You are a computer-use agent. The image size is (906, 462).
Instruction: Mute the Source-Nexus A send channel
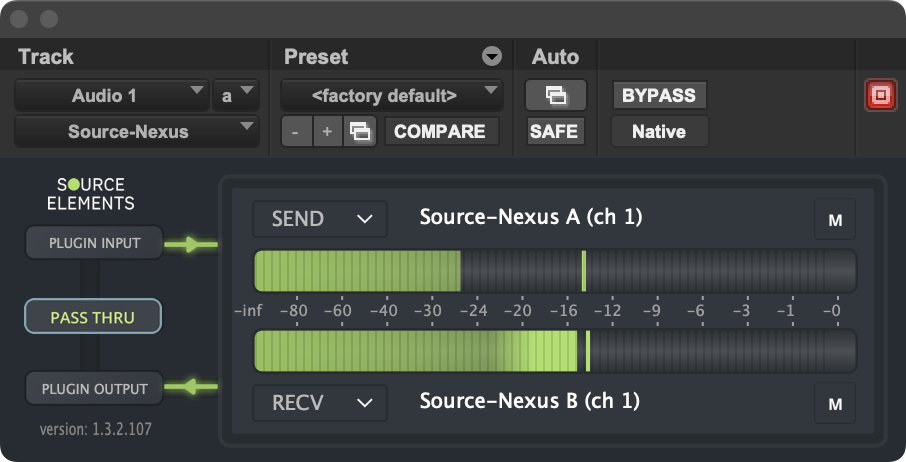pos(835,220)
